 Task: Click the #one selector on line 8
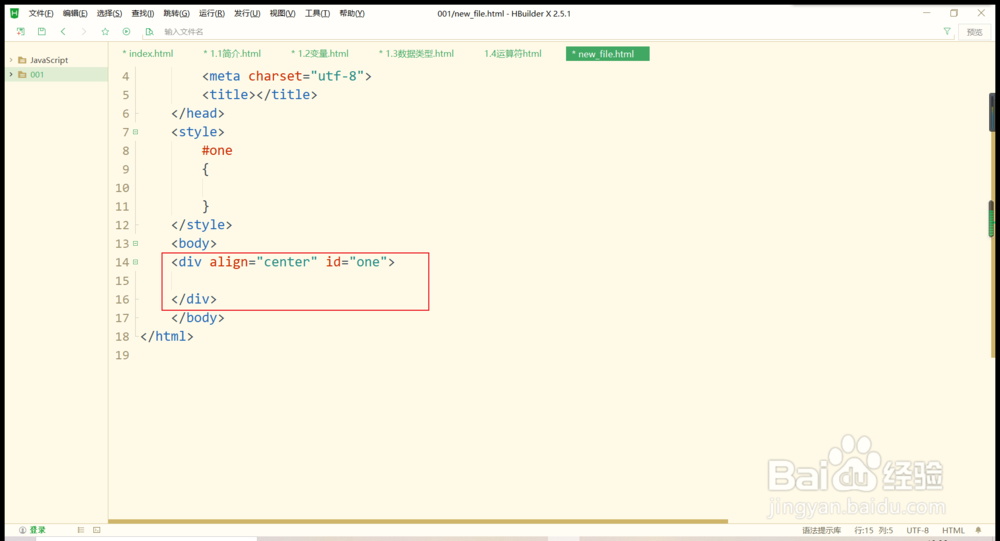point(217,151)
